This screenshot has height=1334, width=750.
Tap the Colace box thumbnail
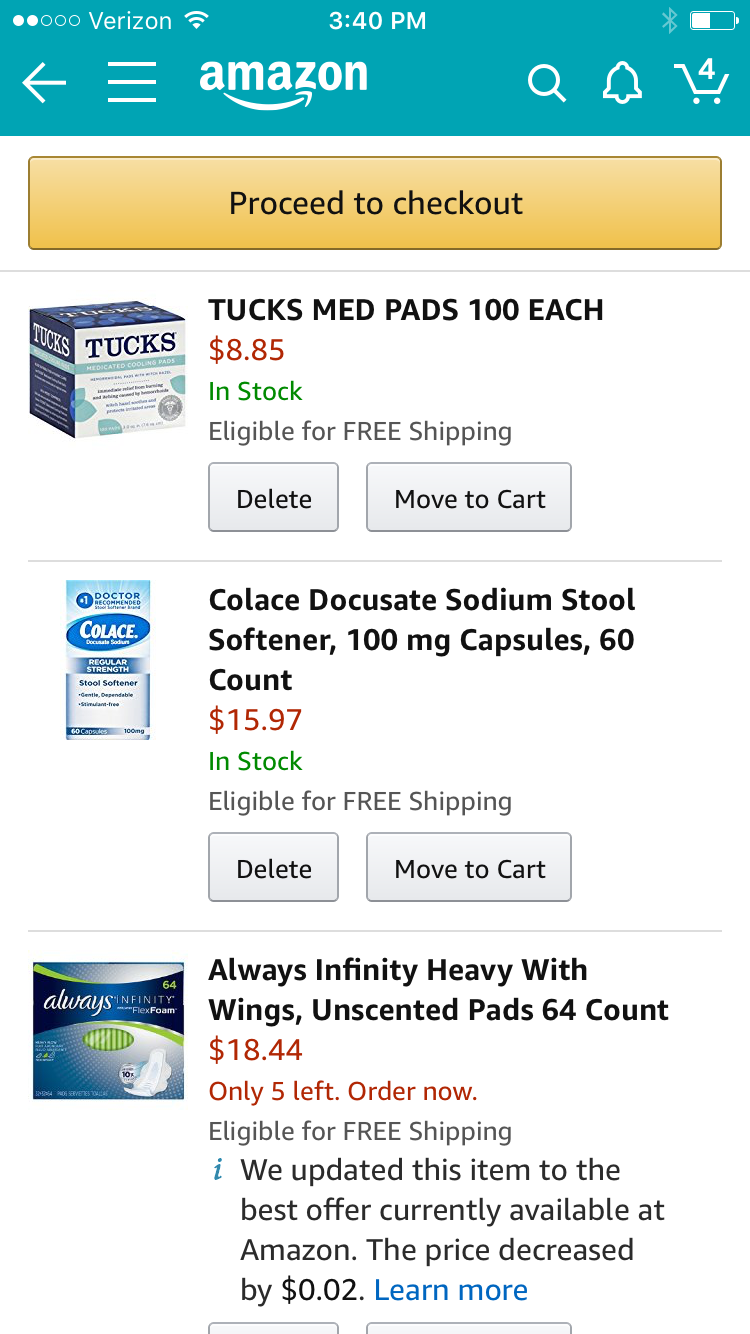pos(108,660)
